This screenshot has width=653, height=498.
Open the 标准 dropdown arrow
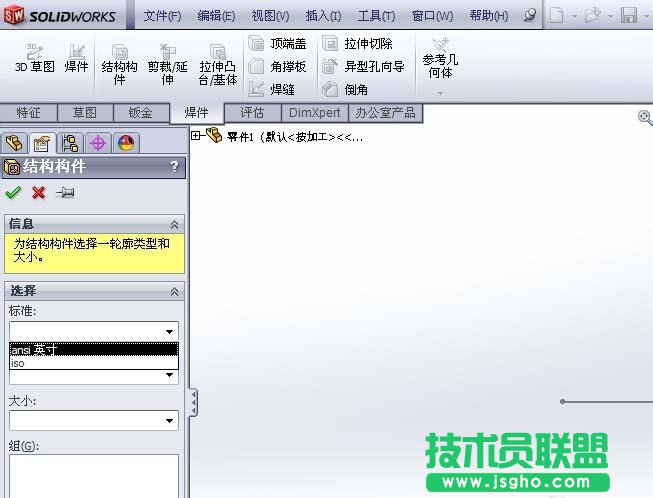click(x=169, y=331)
